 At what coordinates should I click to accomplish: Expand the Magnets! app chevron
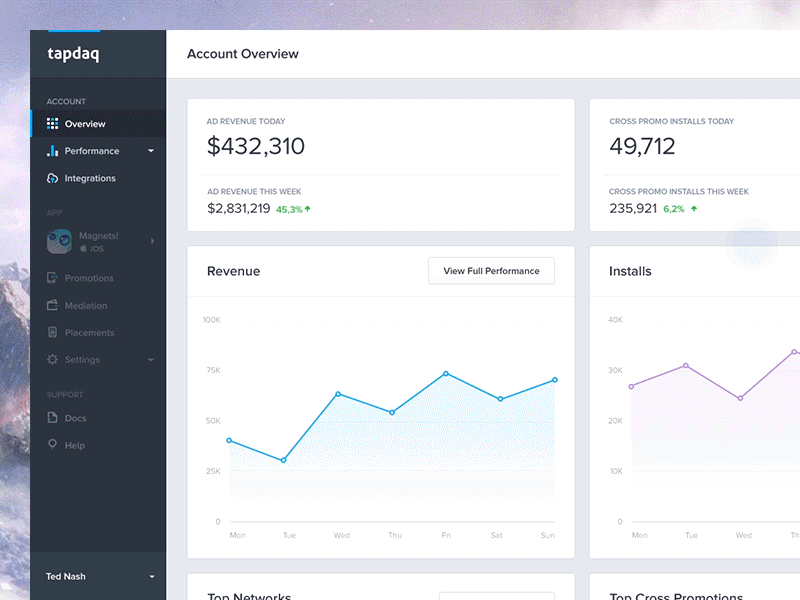pos(152,241)
